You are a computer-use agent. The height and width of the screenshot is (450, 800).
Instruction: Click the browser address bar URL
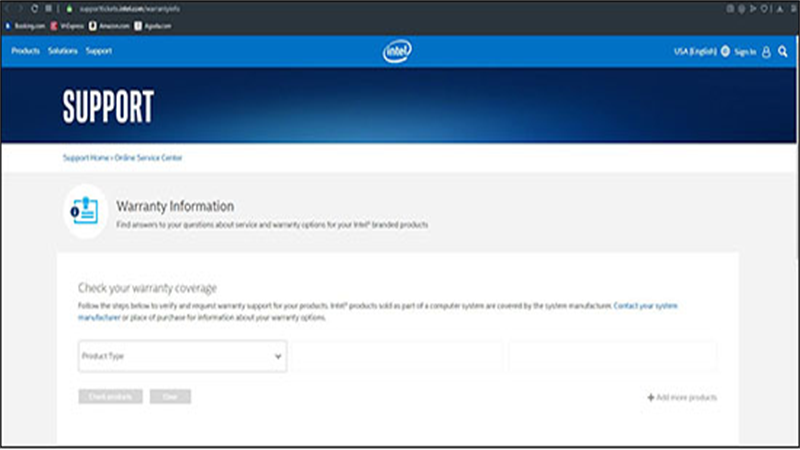(130, 9)
